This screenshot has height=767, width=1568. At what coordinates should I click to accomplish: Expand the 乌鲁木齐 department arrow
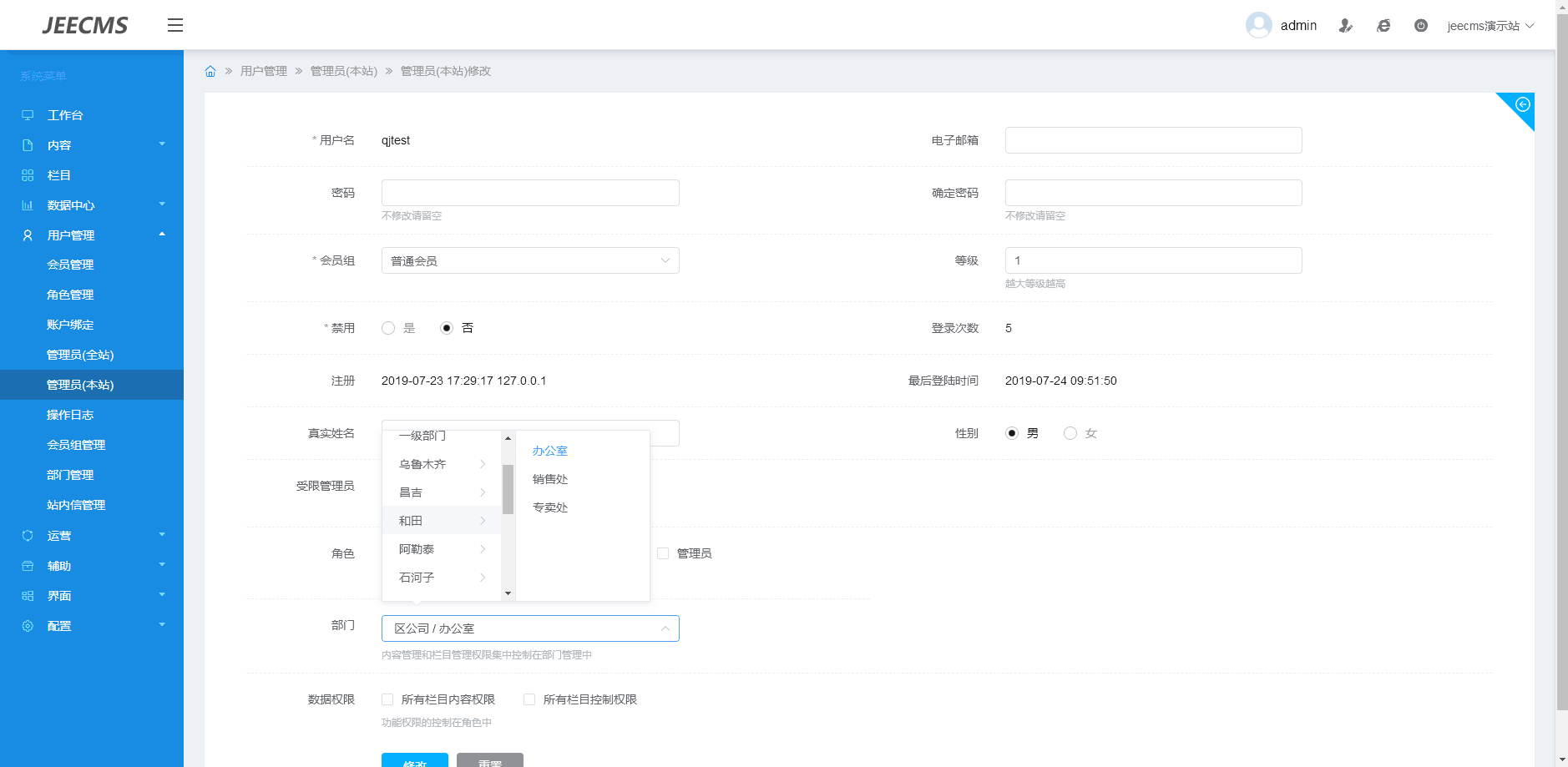pyautogui.click(x=483, y=464)
